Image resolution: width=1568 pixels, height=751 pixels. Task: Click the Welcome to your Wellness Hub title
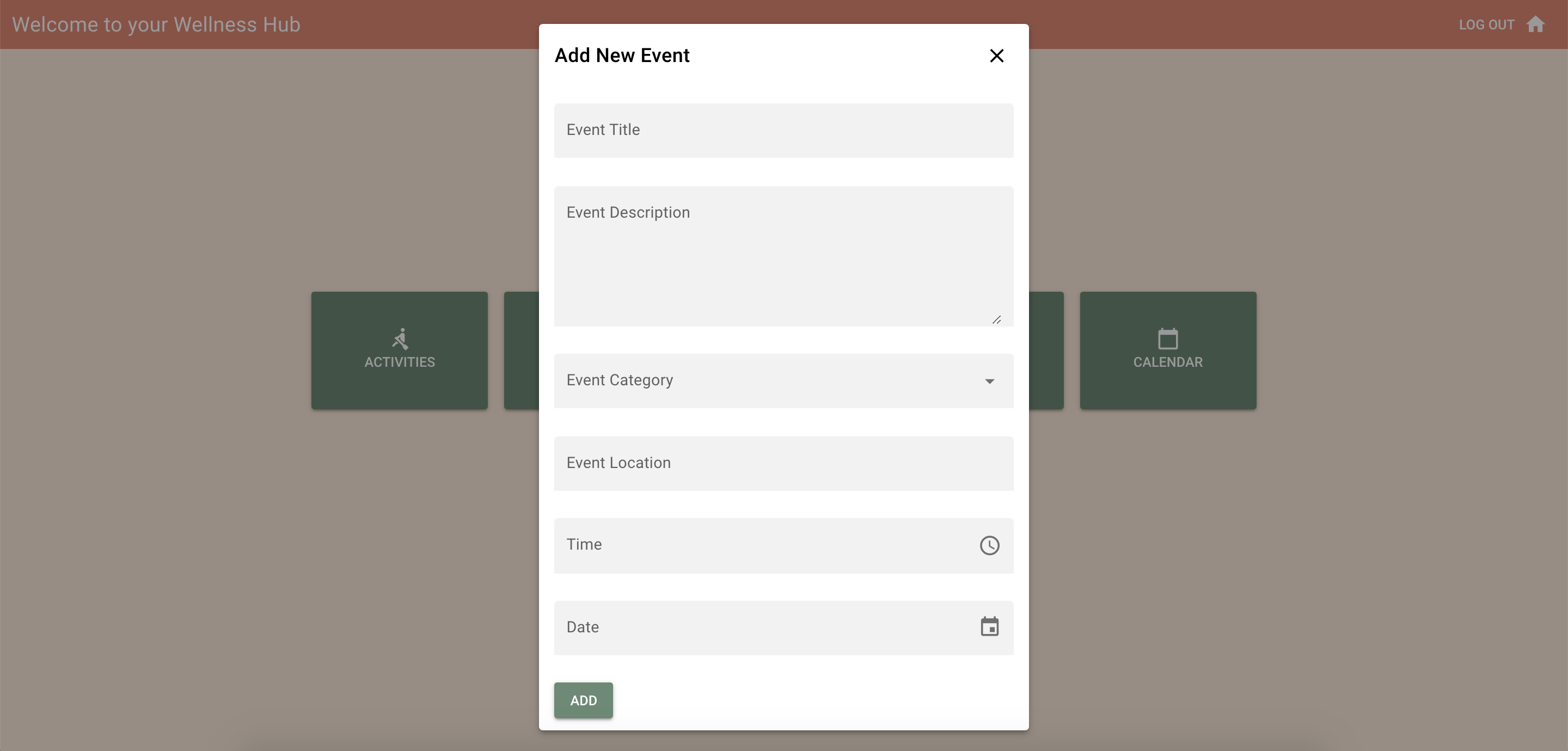click(x=156, y=25)
